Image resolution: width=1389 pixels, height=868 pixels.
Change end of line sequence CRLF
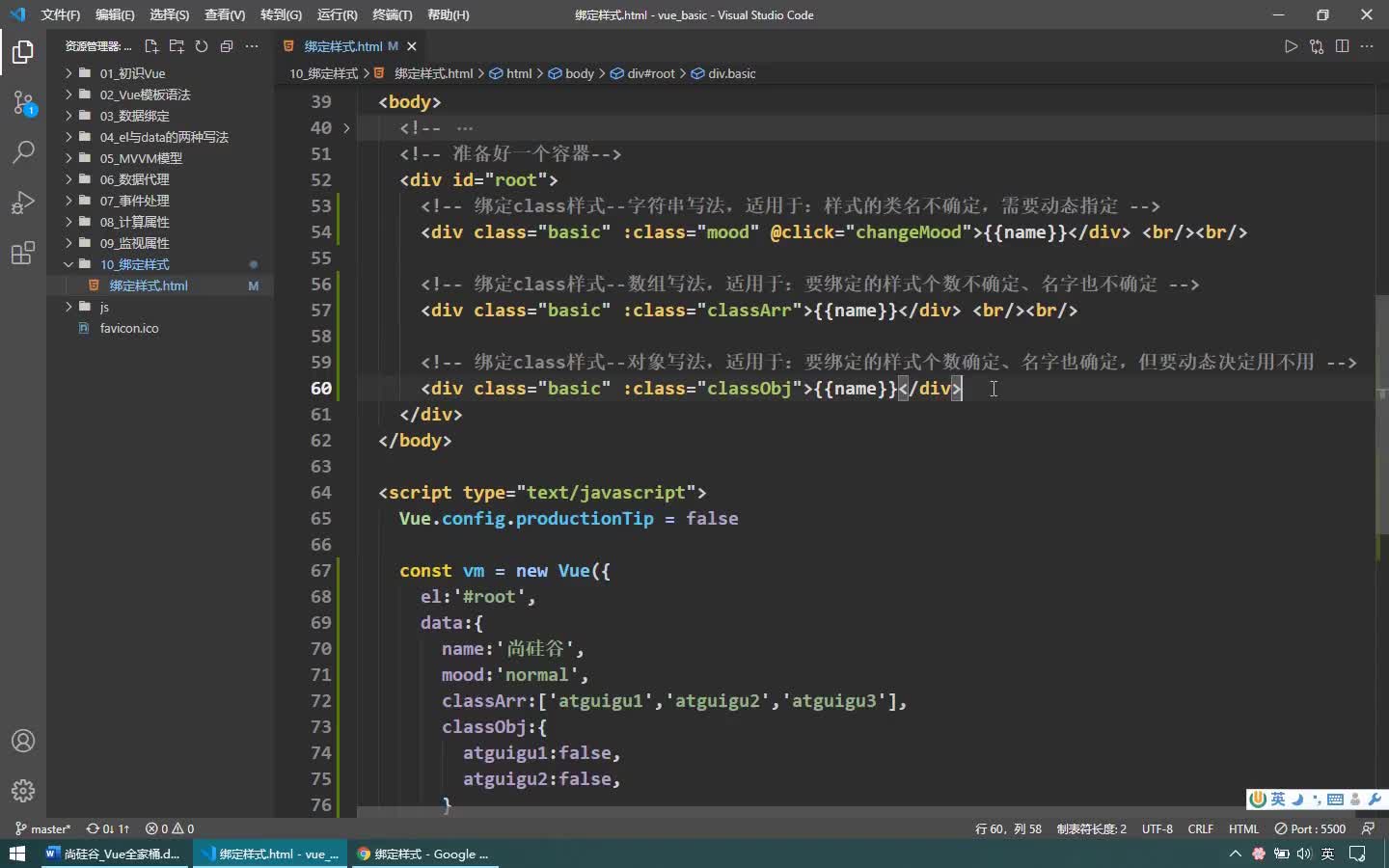tap(1201, 828)
